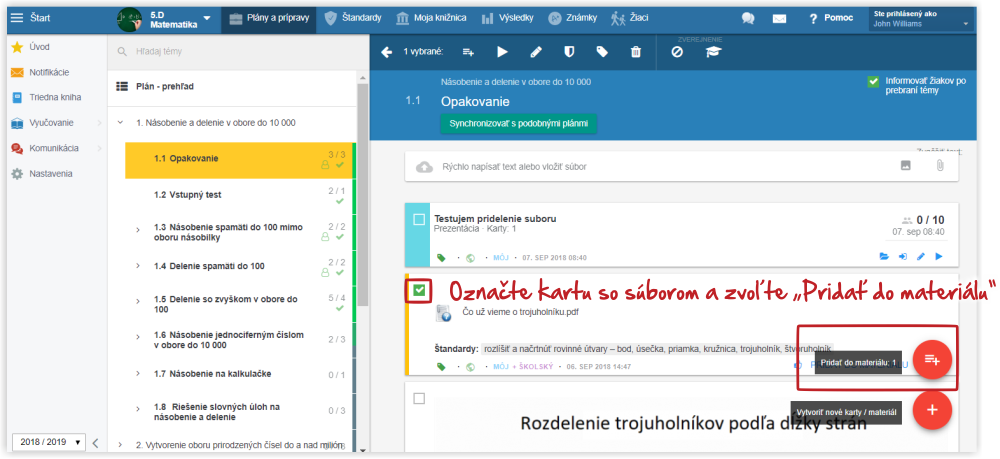Expand topic 1.4 Delenie spamäti do 100

pos(138,266)
